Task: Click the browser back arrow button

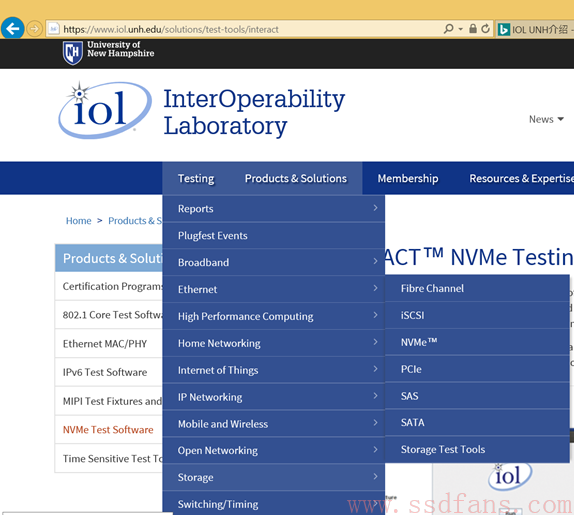Action: coord(12,28)
